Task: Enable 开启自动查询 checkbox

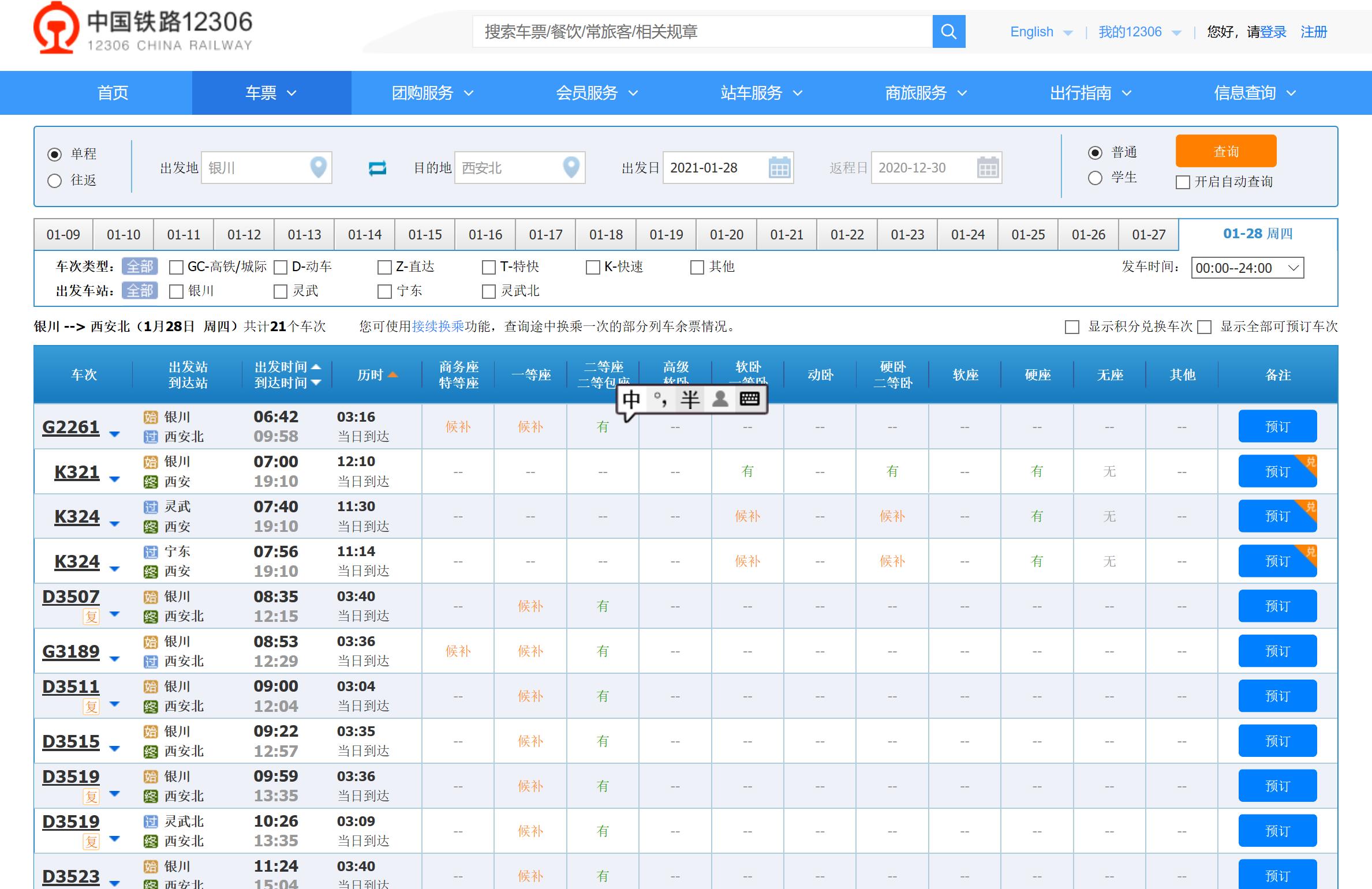Action: tap(1183, 182)
